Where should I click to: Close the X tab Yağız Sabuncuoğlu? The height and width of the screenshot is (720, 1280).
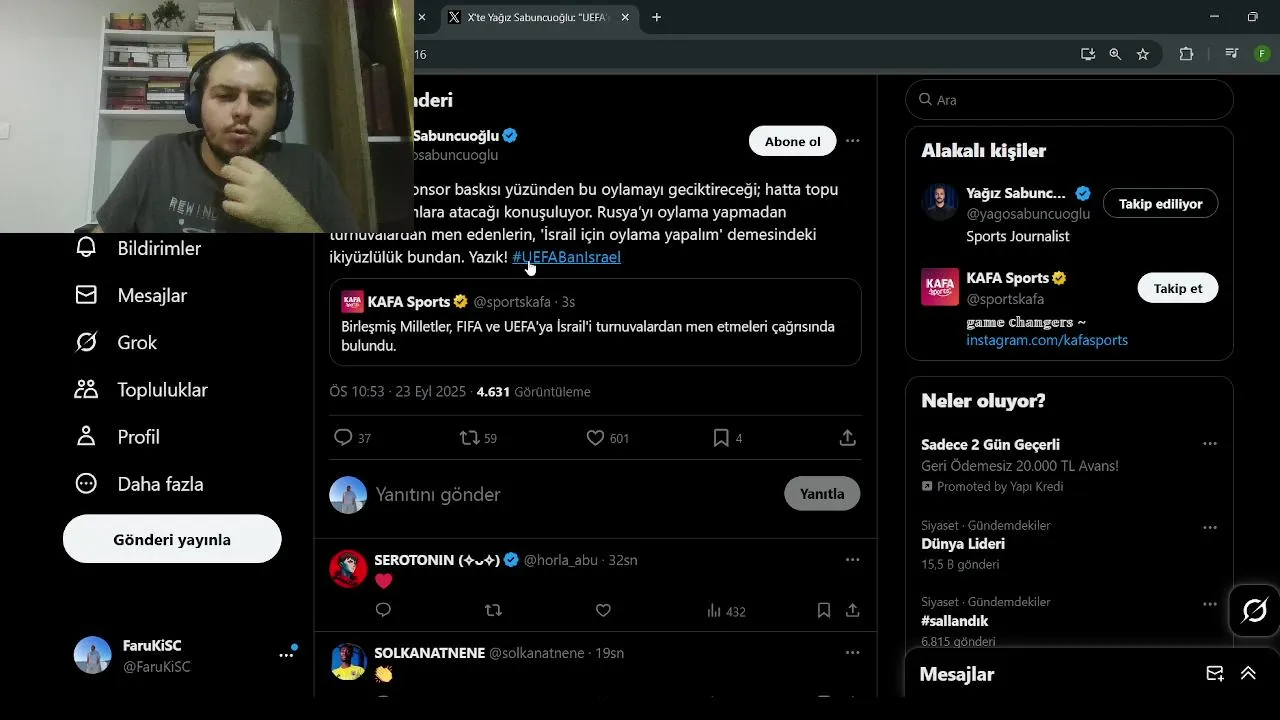pos(626,17)
